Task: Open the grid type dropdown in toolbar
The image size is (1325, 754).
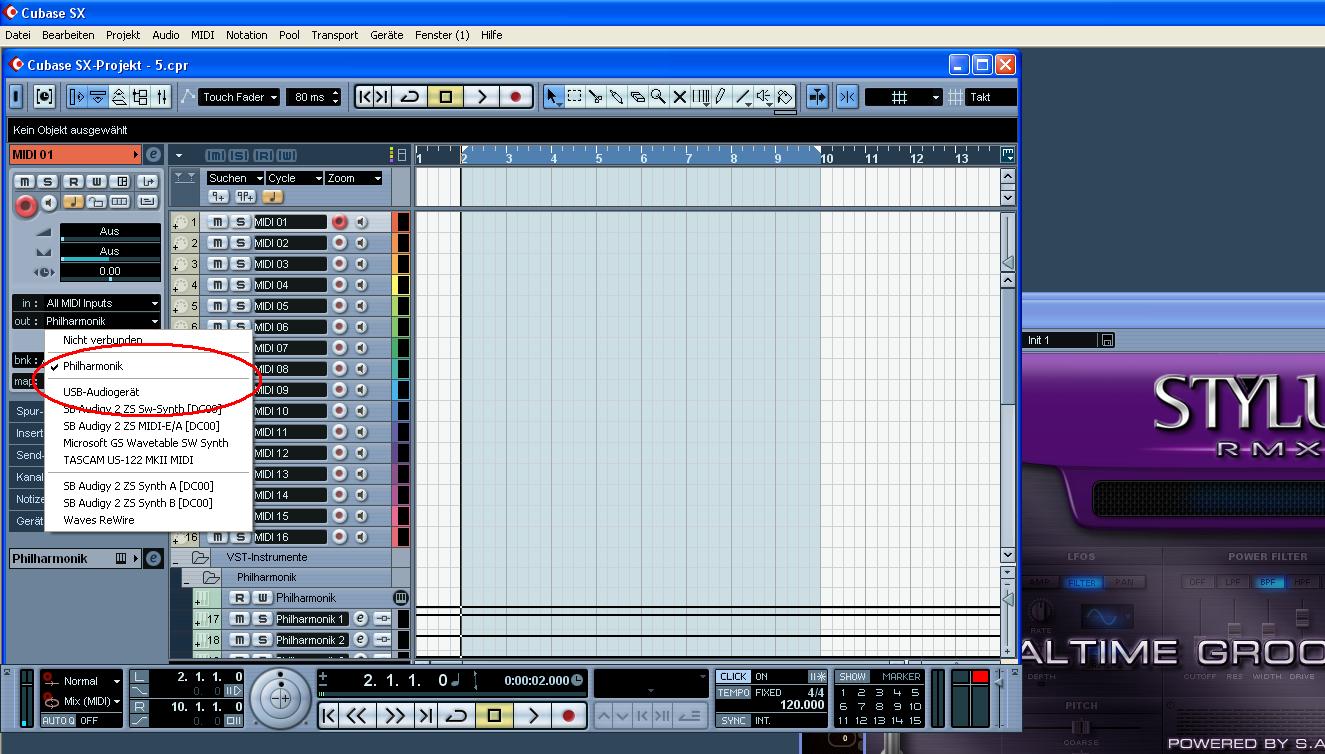Action: [904, 97]
